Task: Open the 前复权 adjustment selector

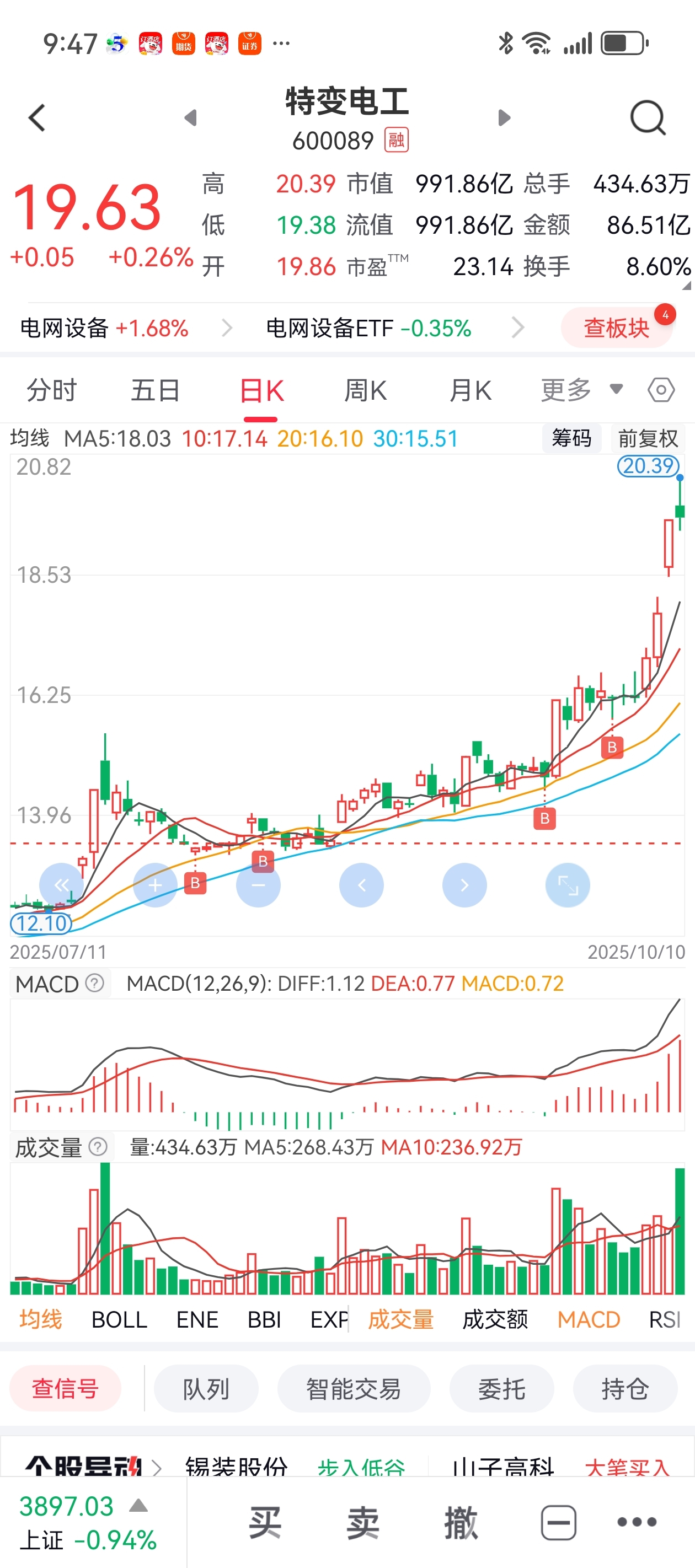Action: click(x=648, y=438)
